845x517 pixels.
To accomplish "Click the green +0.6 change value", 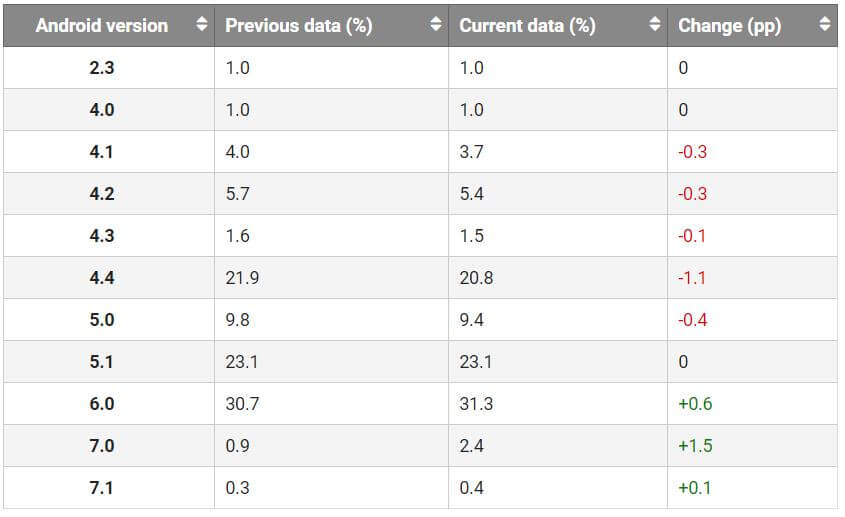I will [695, 404].
